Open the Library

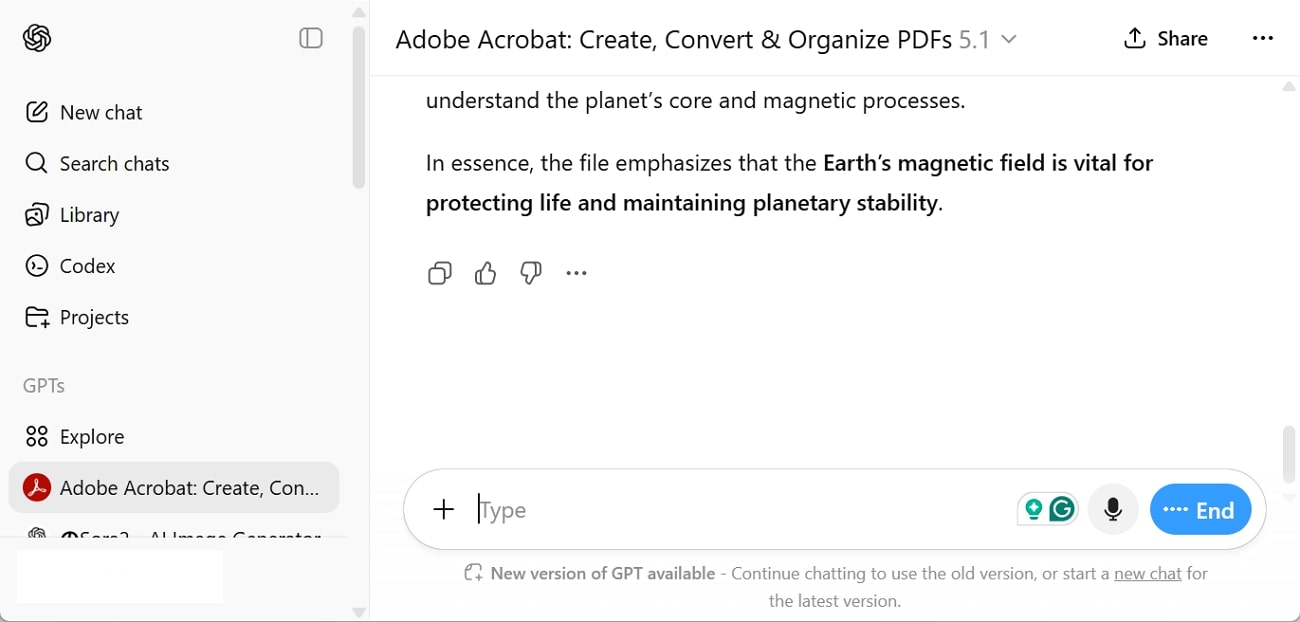pyautogui.click(x=89, y=214)
